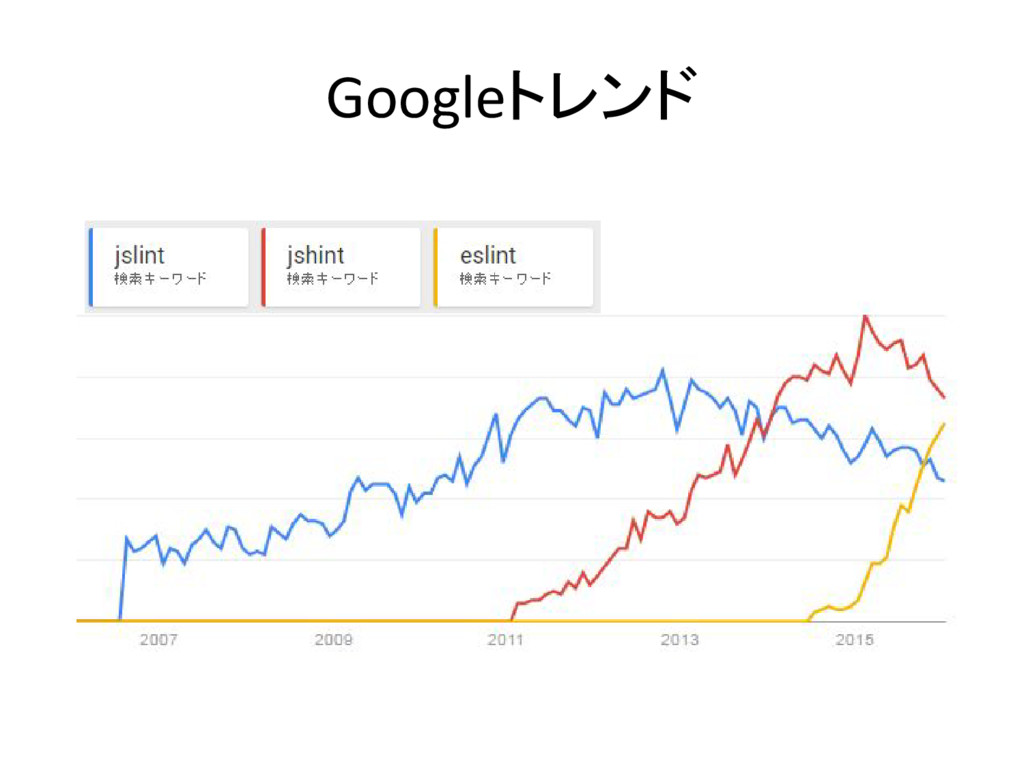Click the 2007 label on the time axis
1024x768 pixels.
158,640
